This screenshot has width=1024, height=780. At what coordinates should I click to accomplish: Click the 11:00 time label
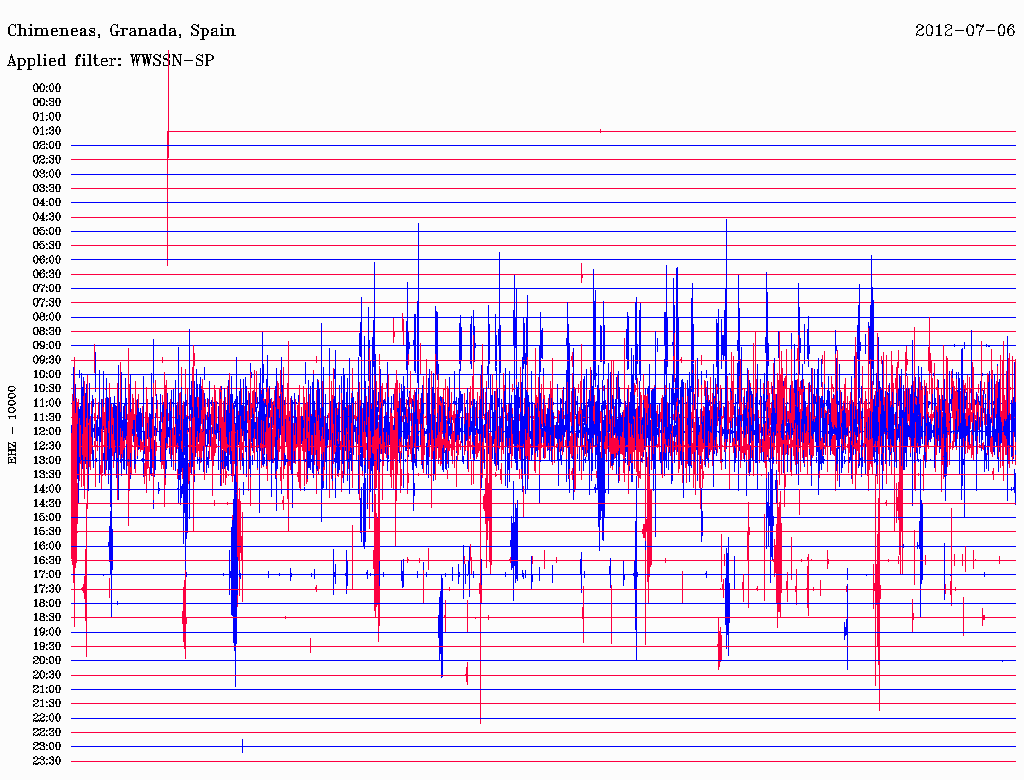(x=47, y=403)
